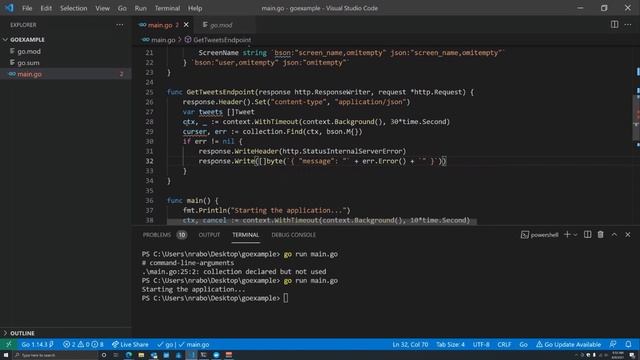Viewport: 640px width, 360px height.
Task: Maximize the panel with chevron up
Action: coord(614,235)
